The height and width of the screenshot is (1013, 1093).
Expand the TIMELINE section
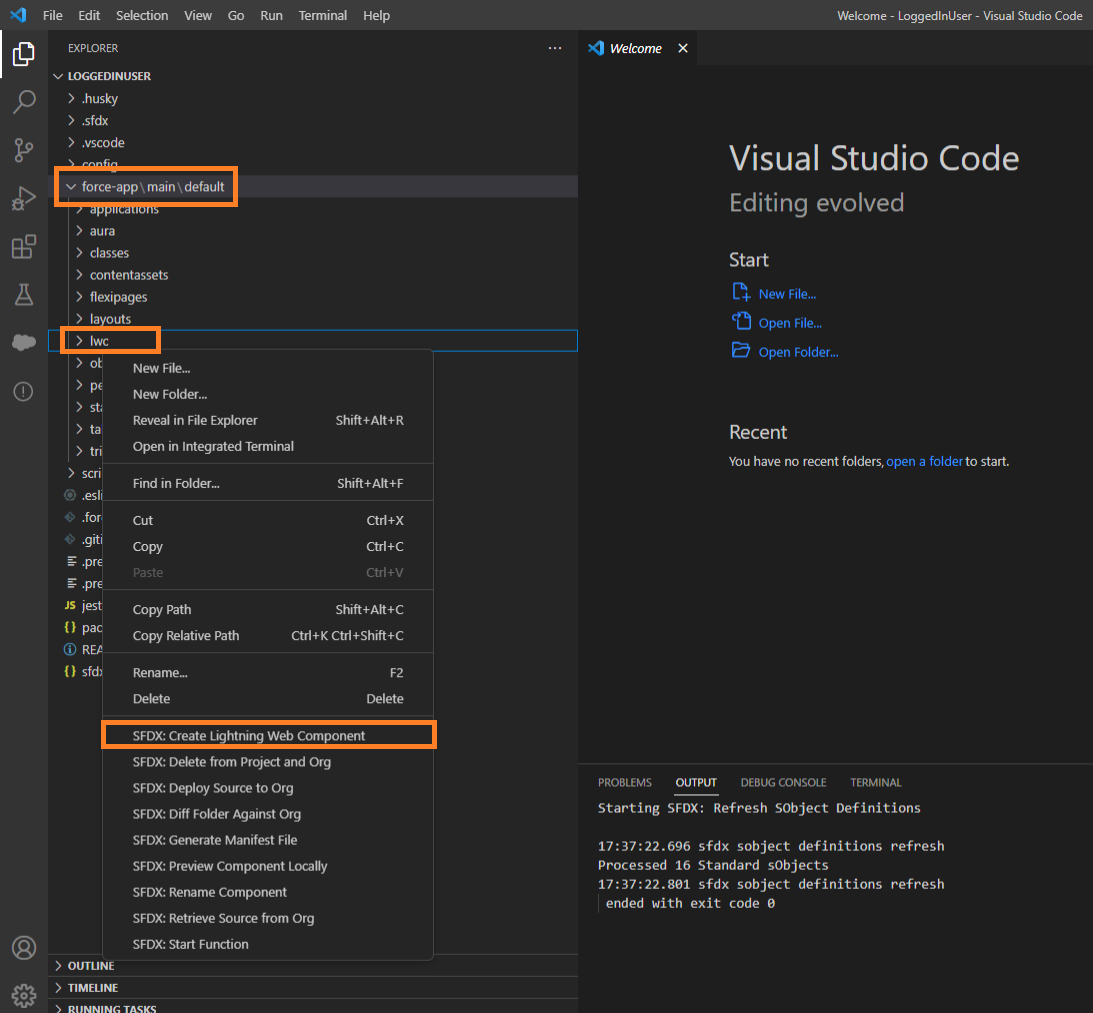tap(93, 988)
